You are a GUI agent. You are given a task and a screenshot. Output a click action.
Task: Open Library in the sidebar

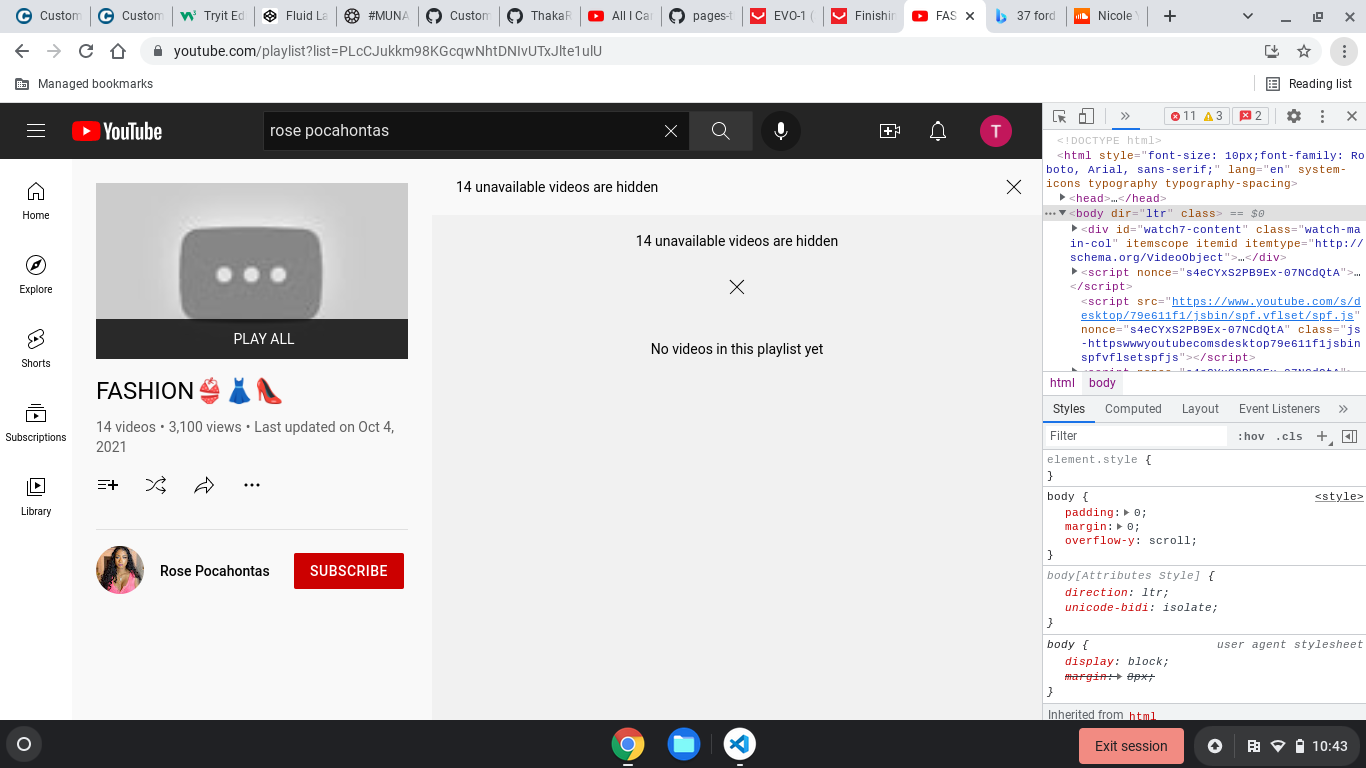click(x=36, y=497)
